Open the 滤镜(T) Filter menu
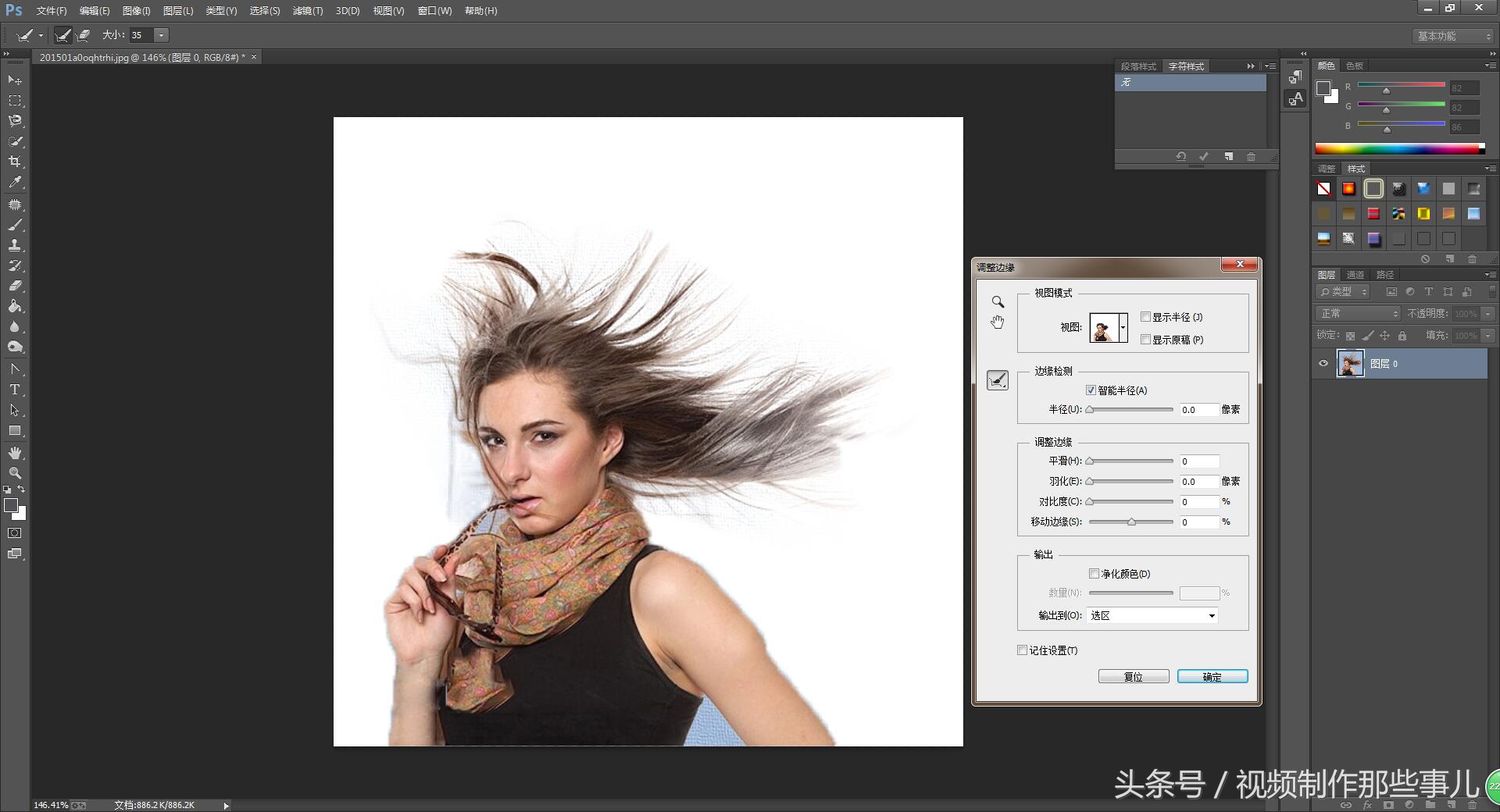This screenshot has height=812, width=1500. [307, 11]
